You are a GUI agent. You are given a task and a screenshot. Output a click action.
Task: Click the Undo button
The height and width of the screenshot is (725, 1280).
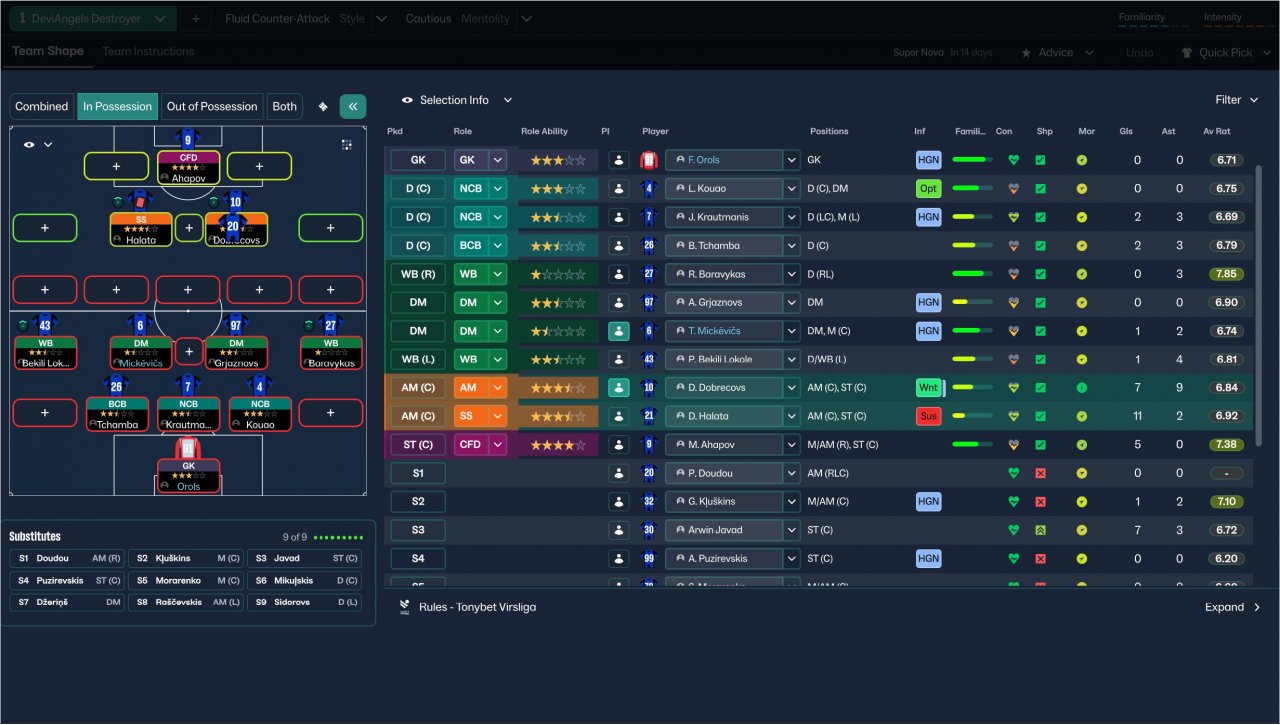pos(1139,53)
